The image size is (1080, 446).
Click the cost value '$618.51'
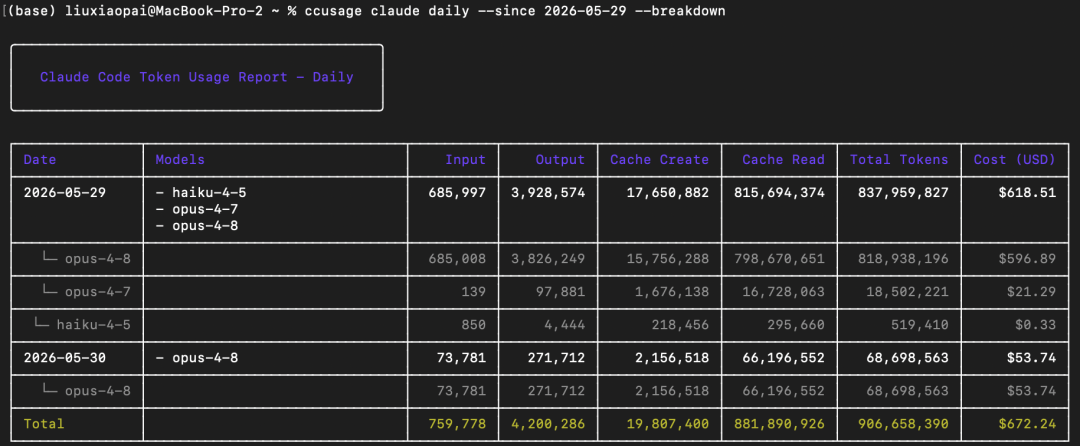pos(1027,193)
